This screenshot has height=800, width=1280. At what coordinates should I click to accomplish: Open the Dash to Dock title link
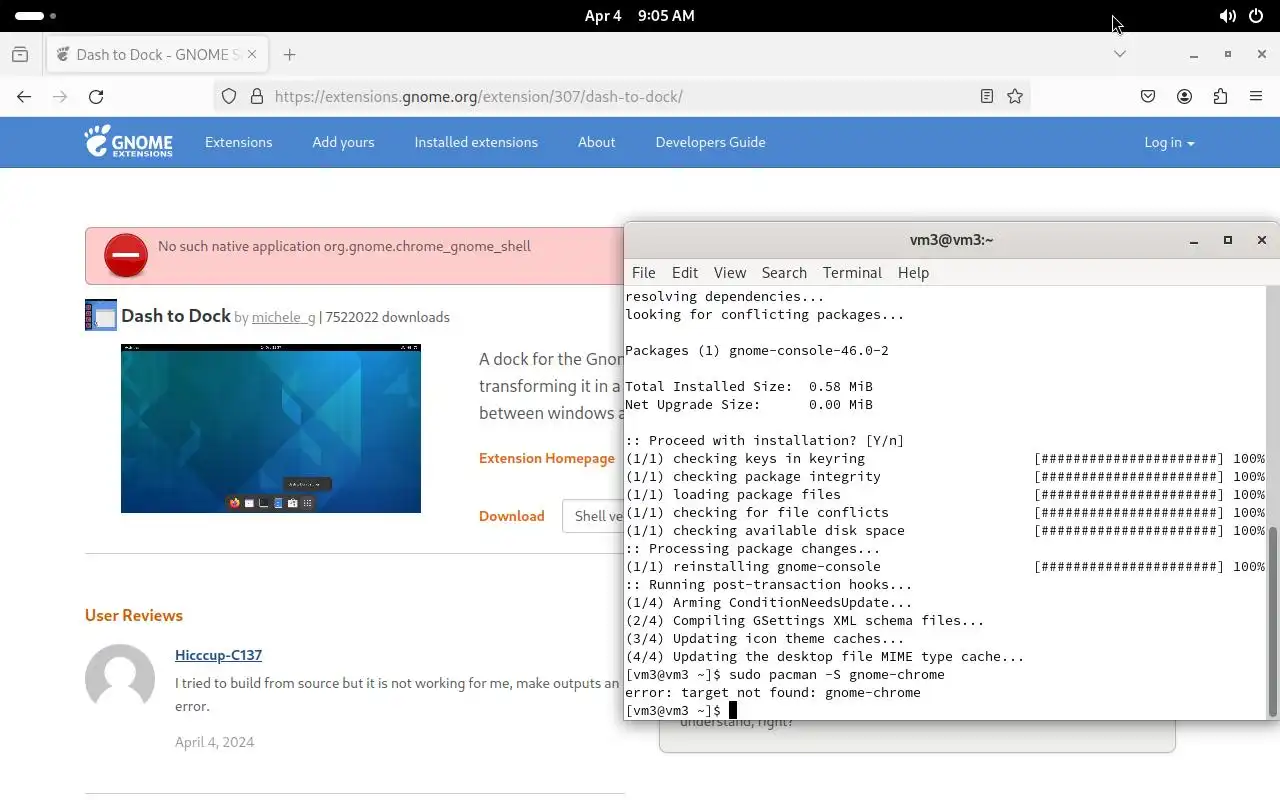tap(176, 316)
